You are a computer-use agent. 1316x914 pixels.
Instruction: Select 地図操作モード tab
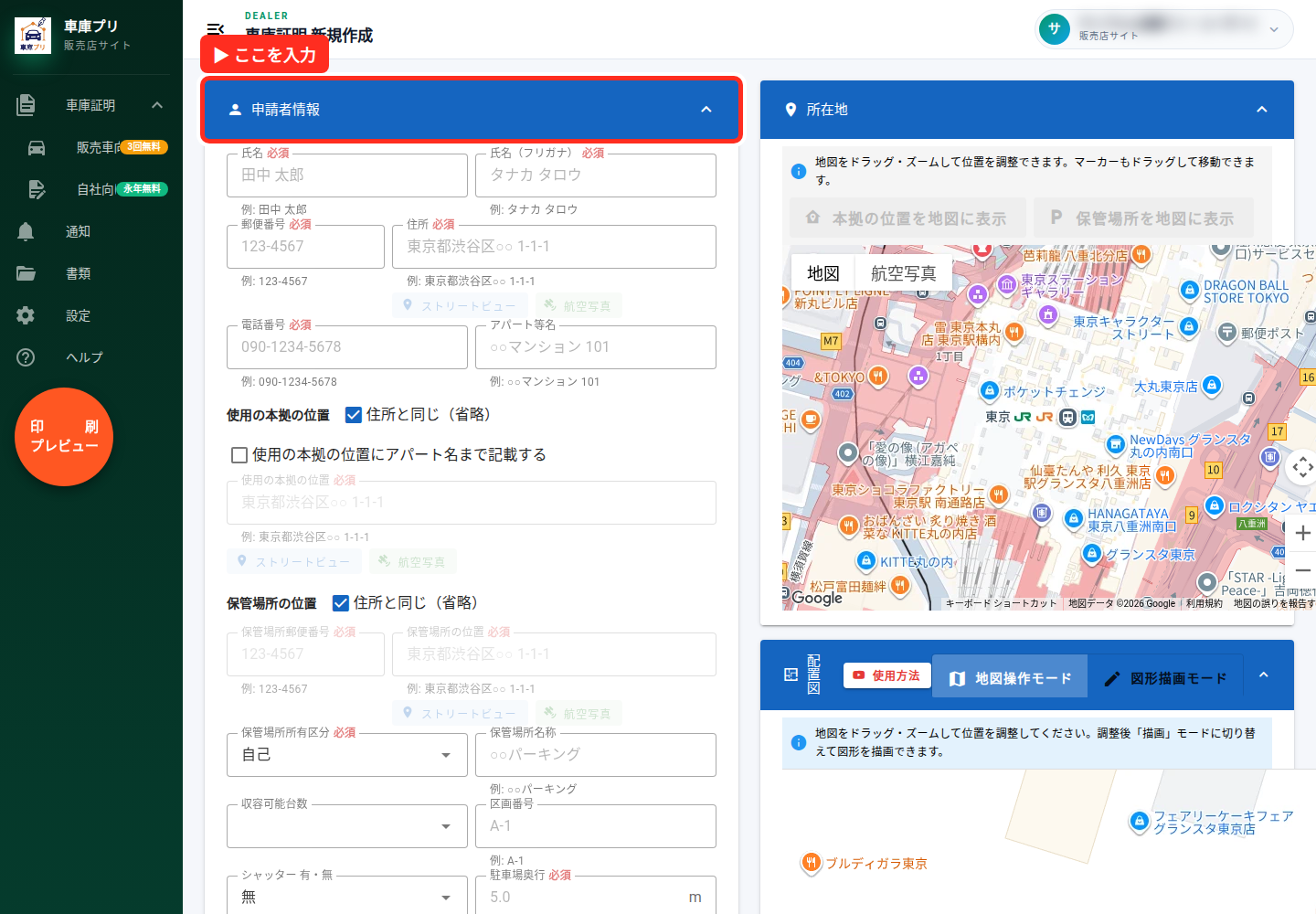pyautogui.click(x=1010, y=678)
